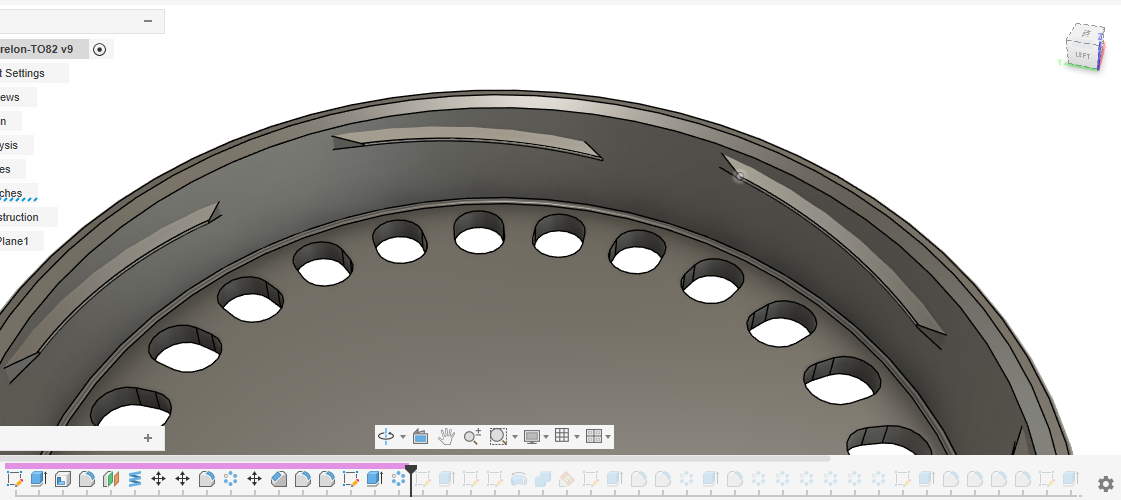The width and height of the screenshot is (1121, 500).
Task: Open timeline settings gear
Action: tap(1105, 484)
